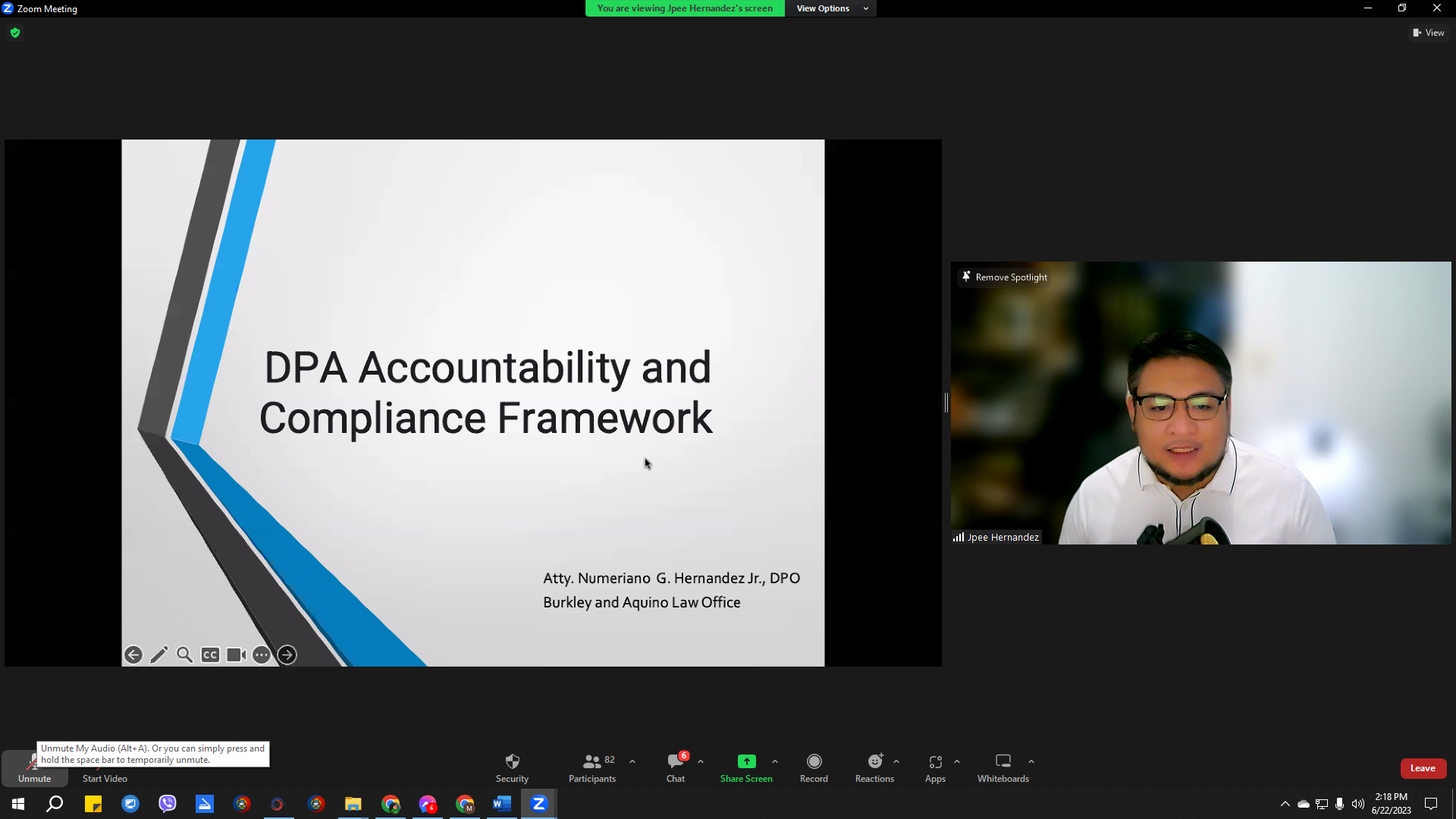Click the slide magnifier zoom tool
Screen dimensions: 1456x819
click(x=184, y=654)
